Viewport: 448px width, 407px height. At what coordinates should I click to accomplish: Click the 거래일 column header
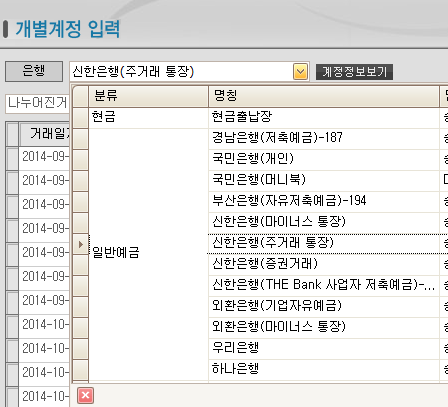pos(44,134)
